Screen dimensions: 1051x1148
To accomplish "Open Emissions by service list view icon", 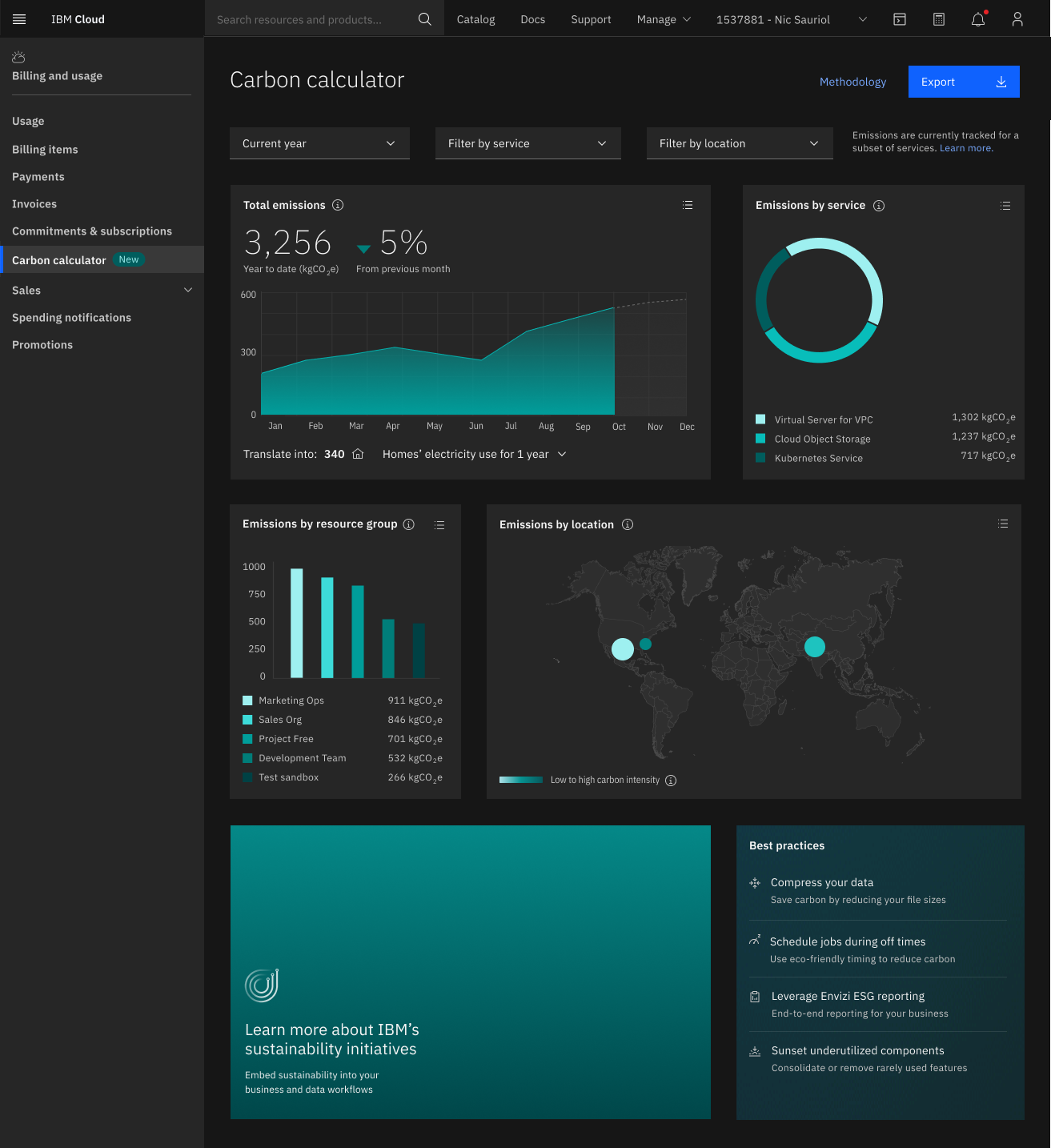I will [x=1005, y=206].
